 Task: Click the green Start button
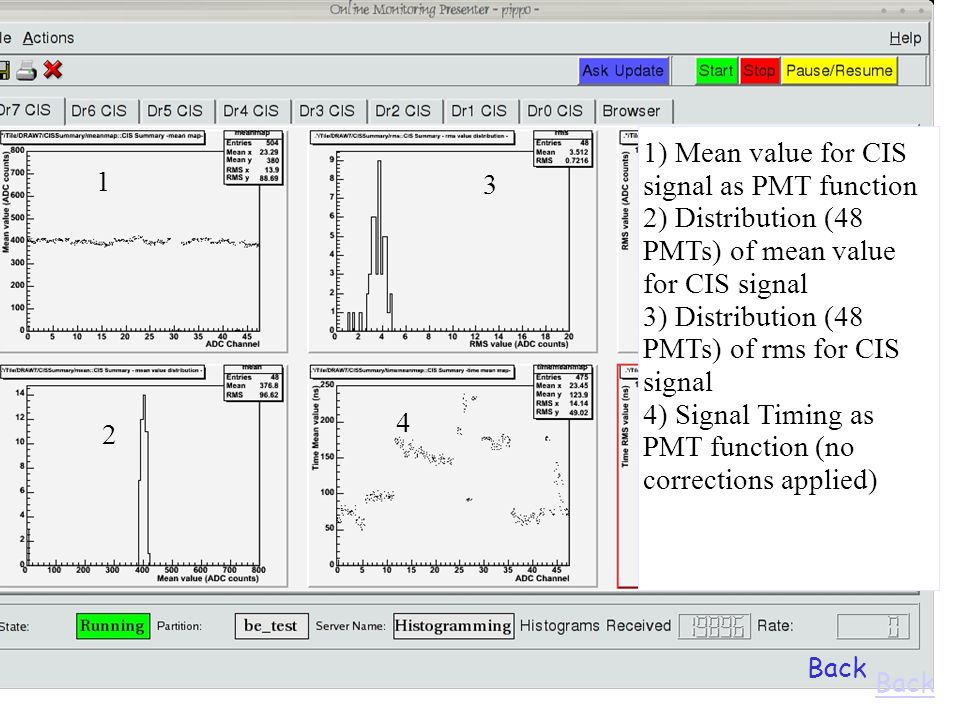point(716,71)
